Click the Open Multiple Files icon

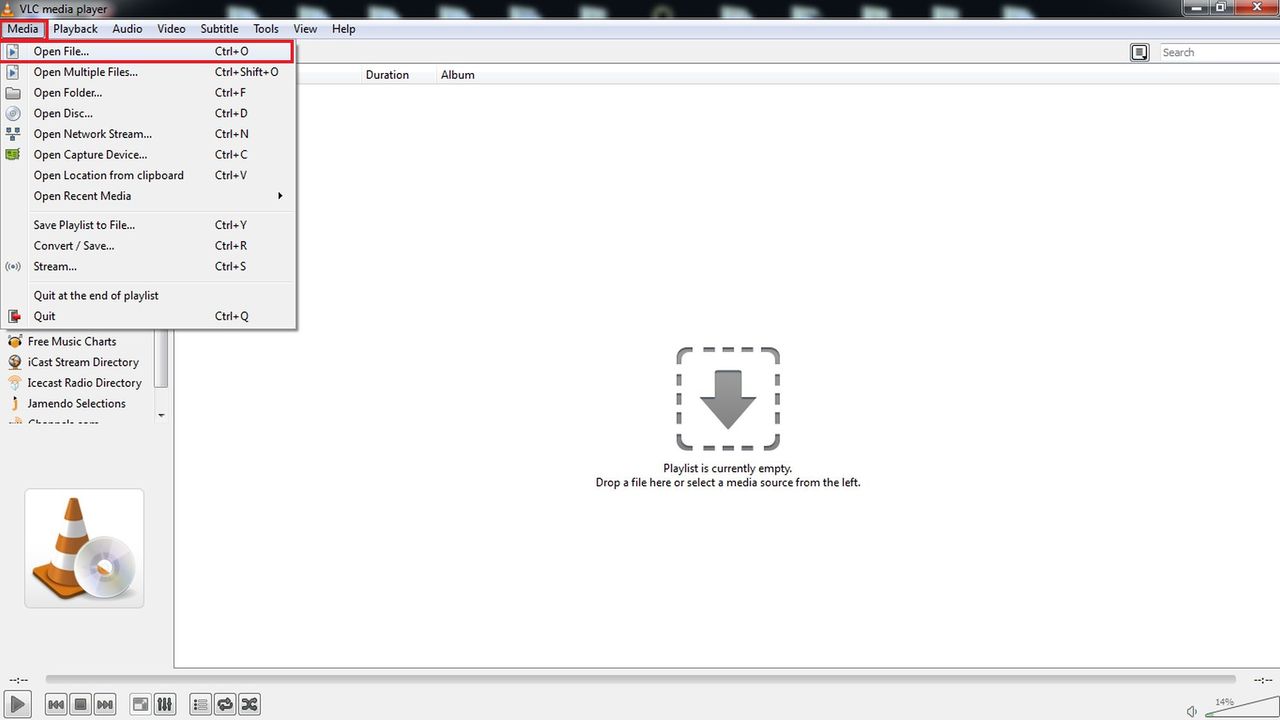click(13, 72)
